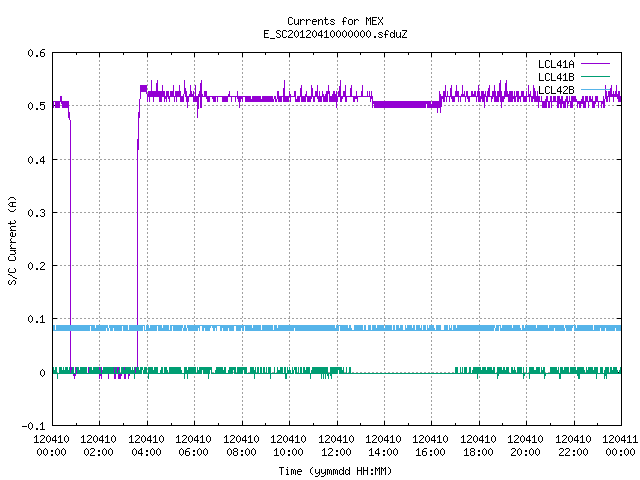The image size is (640, 480).
Task: Click the flat purple LCL41A segment near 14:00
Action: click(406, 104)
